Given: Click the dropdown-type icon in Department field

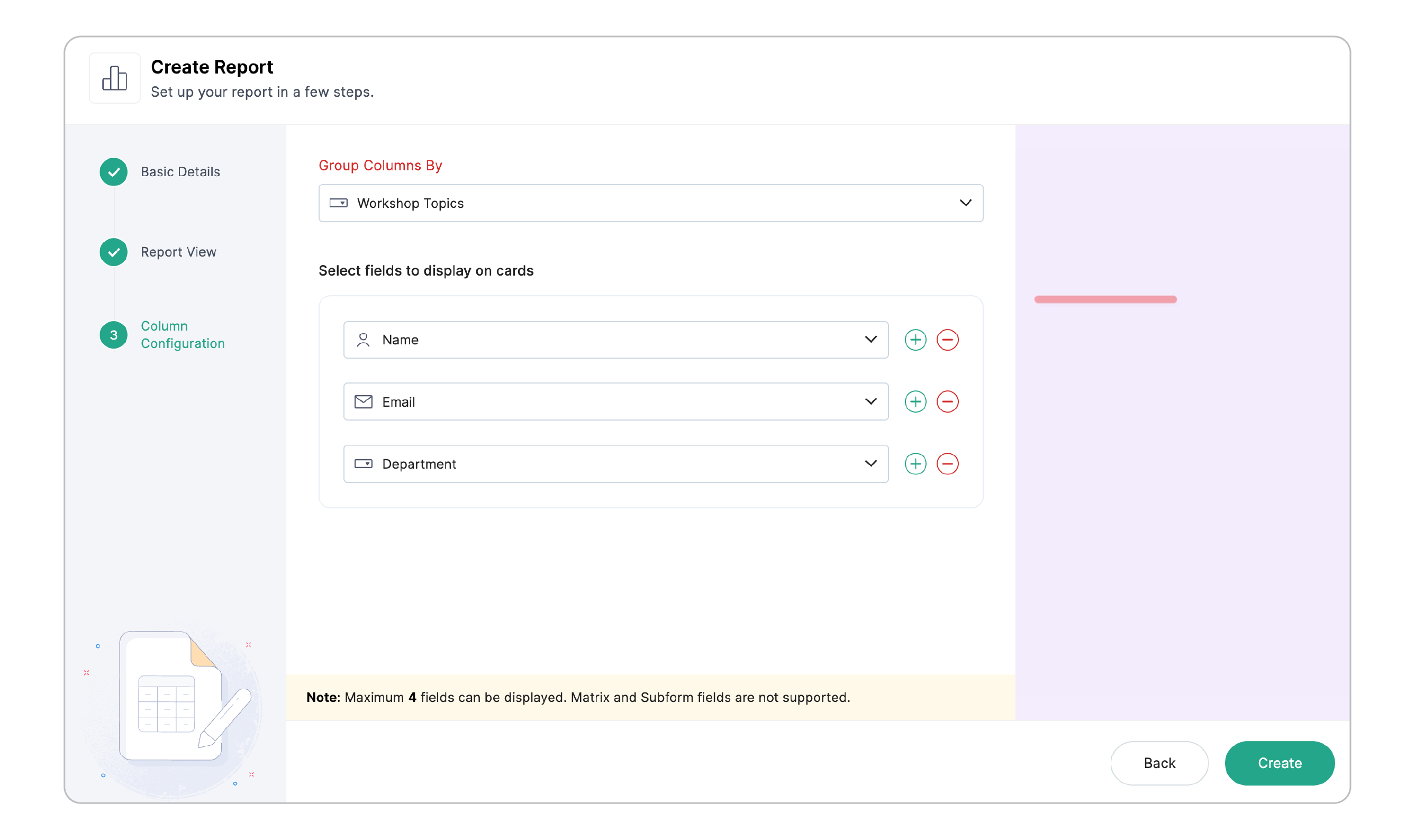Looking at the screenshot, I should tap(363, 463).
